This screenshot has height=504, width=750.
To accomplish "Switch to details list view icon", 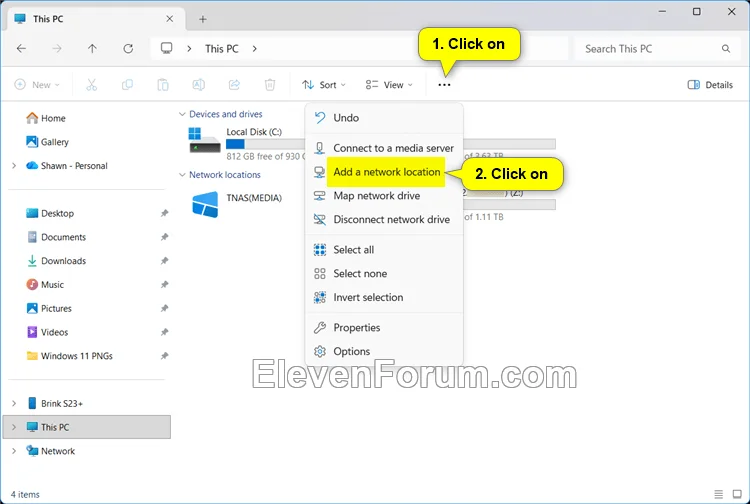I will (x=718, y=494).
